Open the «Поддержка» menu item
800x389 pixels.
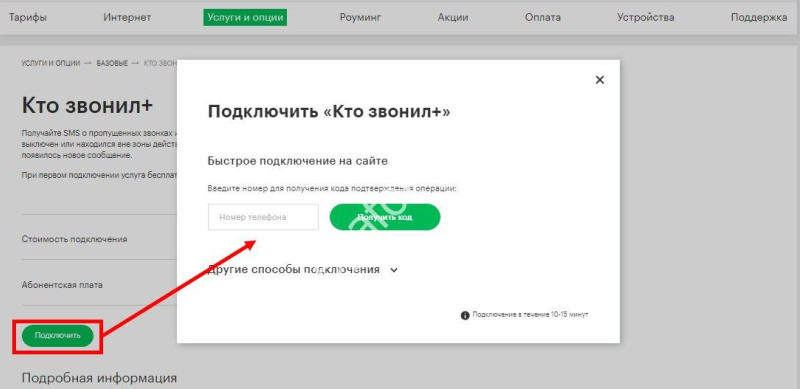click(759, 17)
